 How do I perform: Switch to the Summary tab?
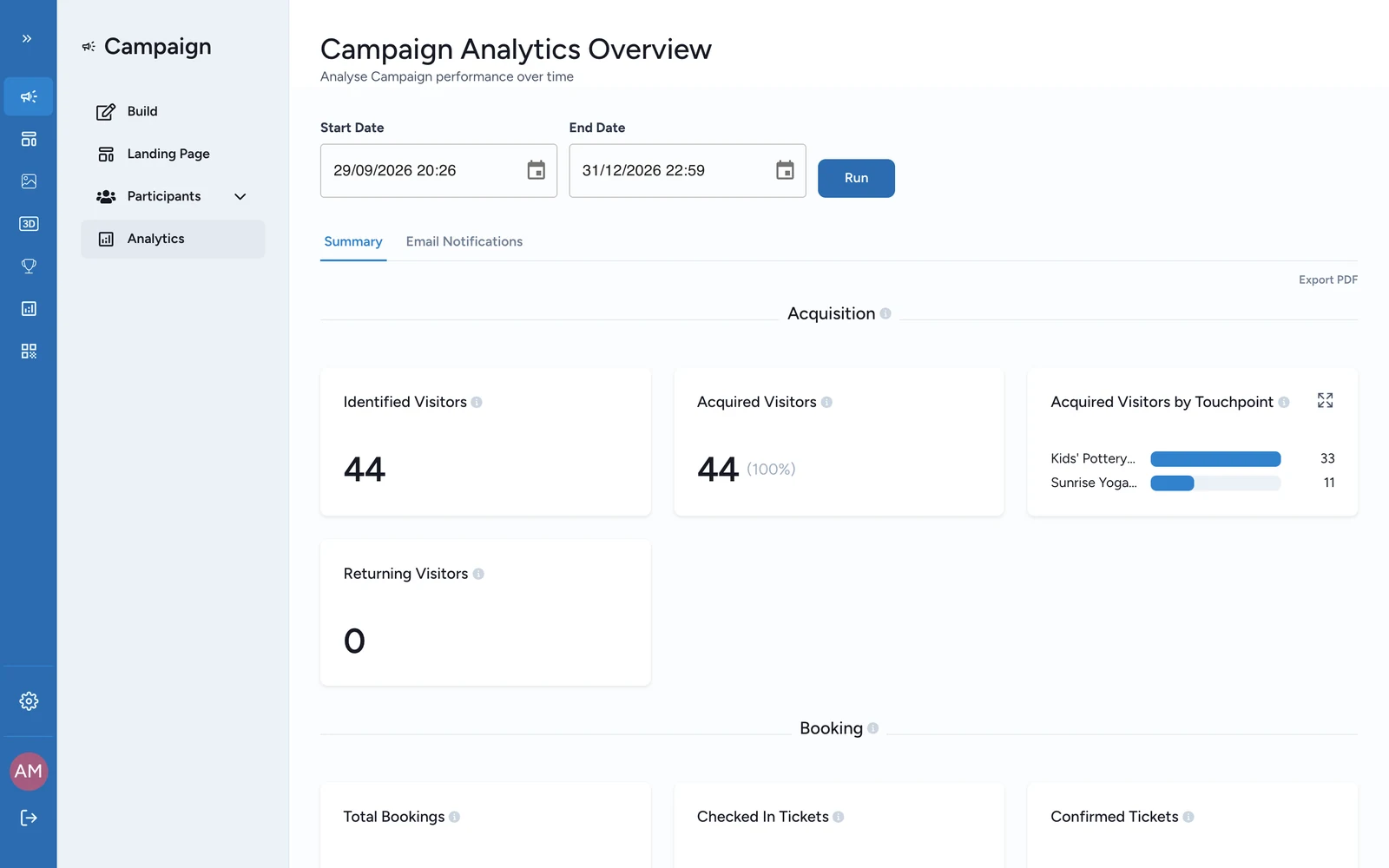[x=353, y=241]
